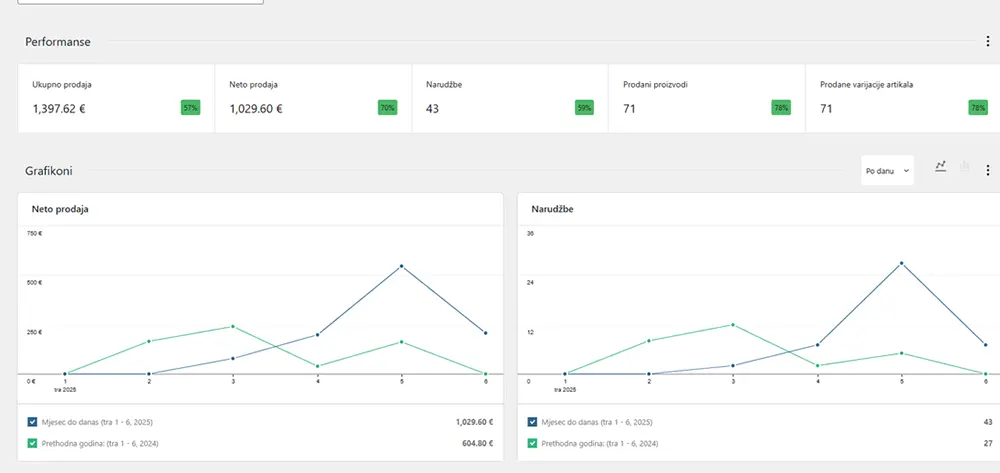Click the 78% badge on Prodani proizvodi
The height and width of the screenshot is (473, 1000).
pos(781,108)
